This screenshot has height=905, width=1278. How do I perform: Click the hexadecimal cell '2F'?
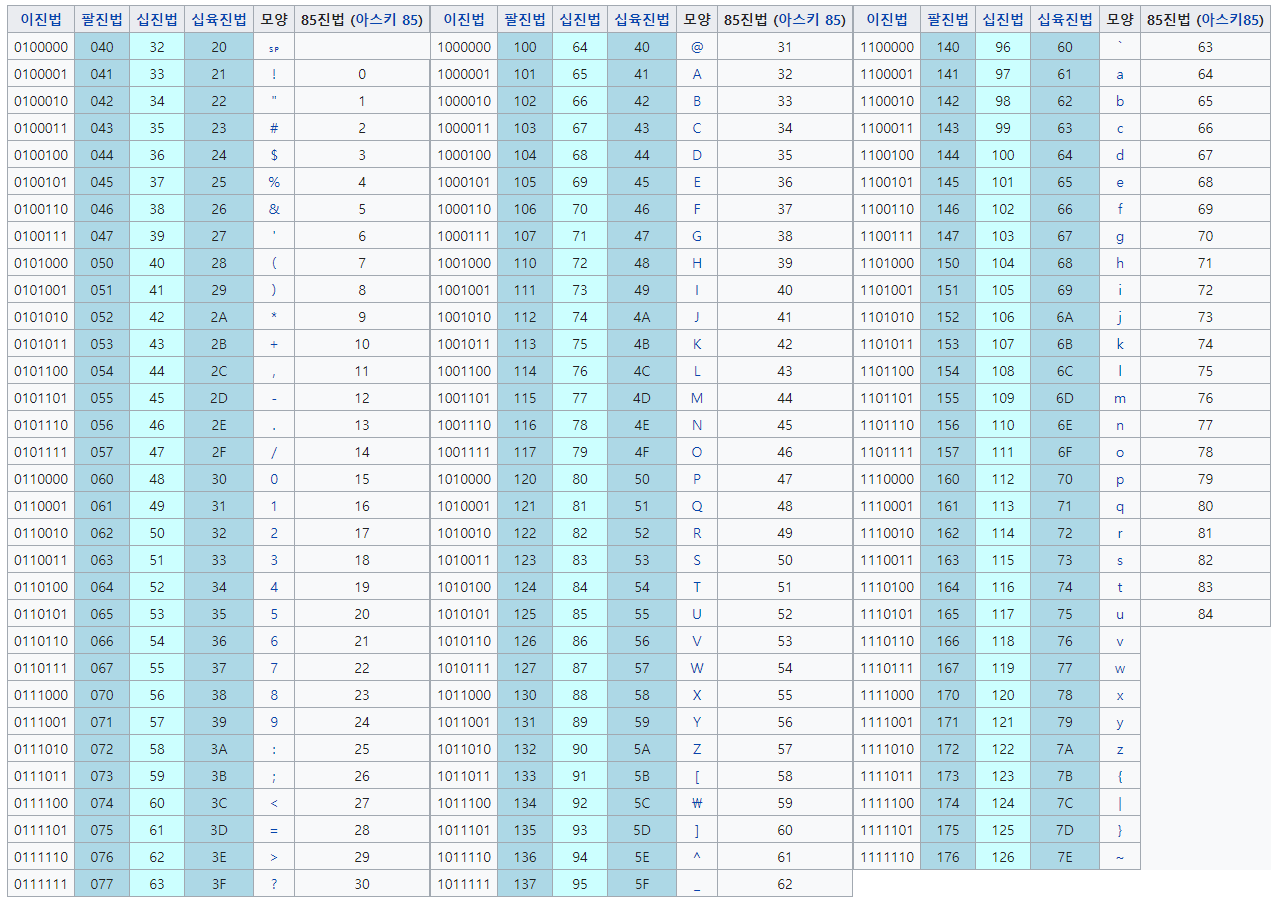point(219,452)
